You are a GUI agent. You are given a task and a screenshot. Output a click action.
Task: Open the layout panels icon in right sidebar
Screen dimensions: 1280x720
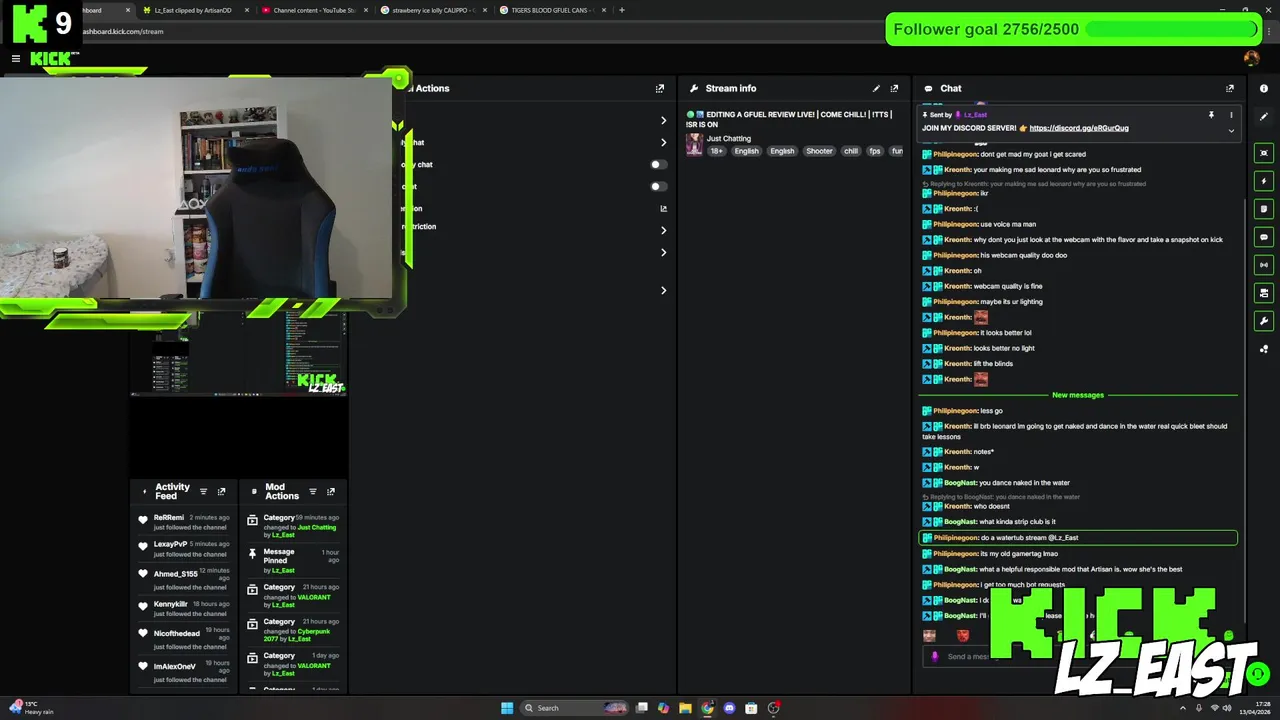click(x=1264, y=293)
